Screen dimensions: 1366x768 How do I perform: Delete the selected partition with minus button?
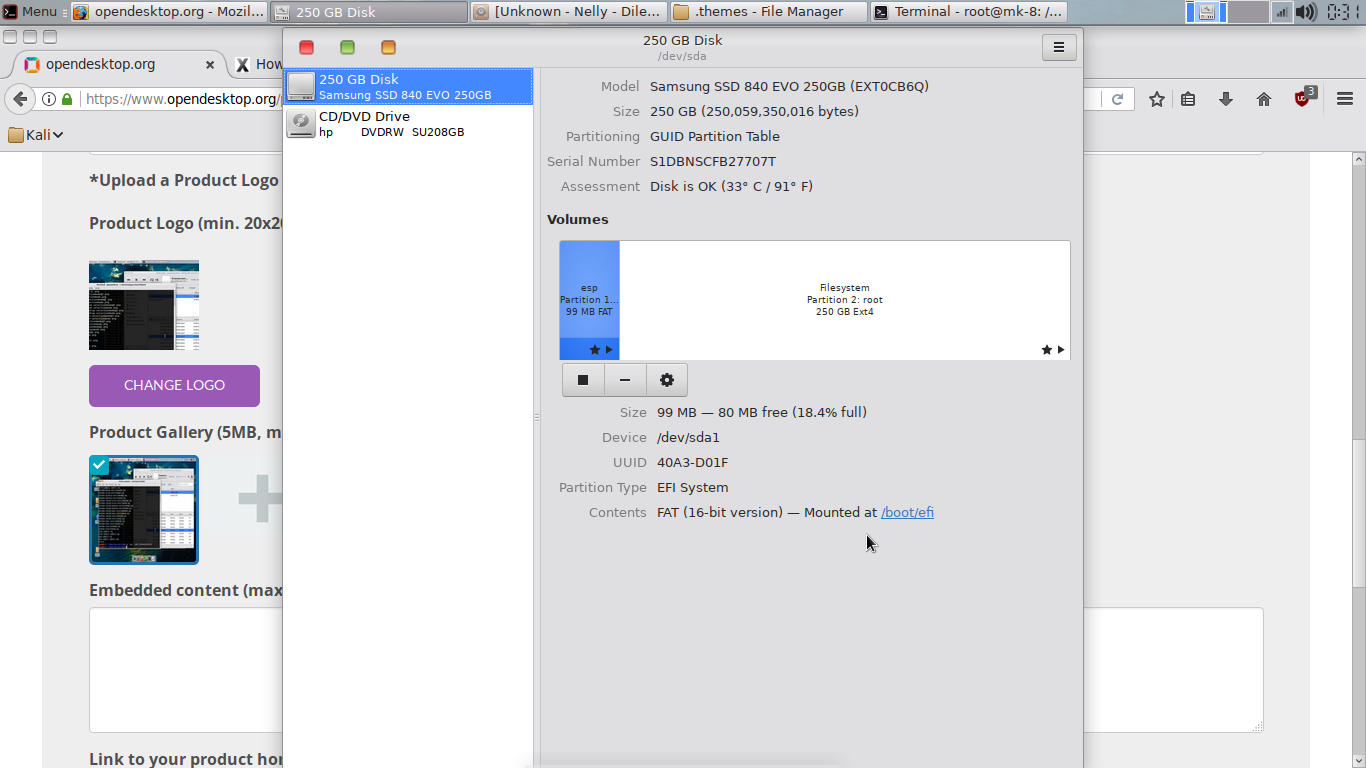point(625,380)
